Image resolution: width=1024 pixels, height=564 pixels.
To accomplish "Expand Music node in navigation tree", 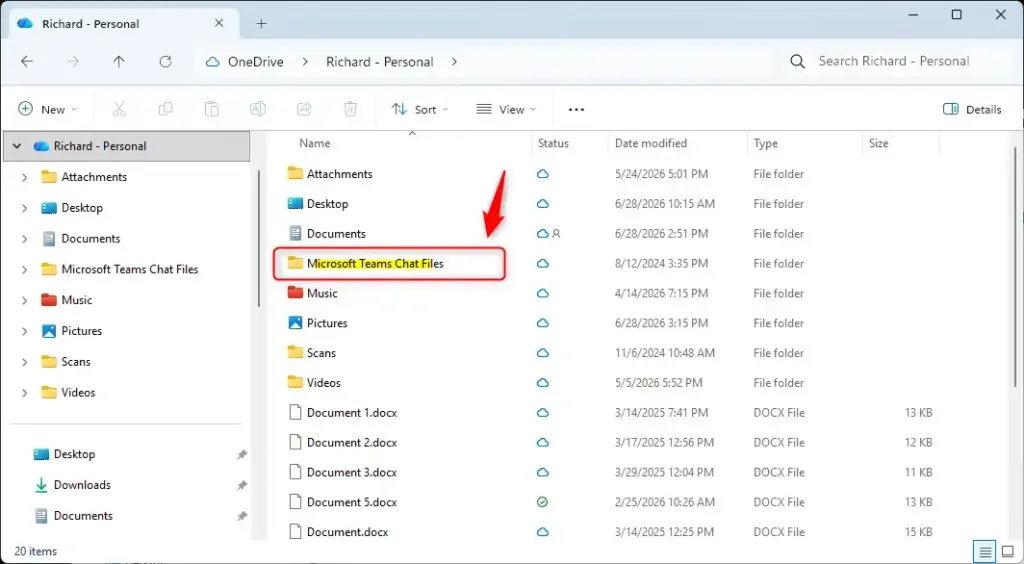I will tap(24, 300).
